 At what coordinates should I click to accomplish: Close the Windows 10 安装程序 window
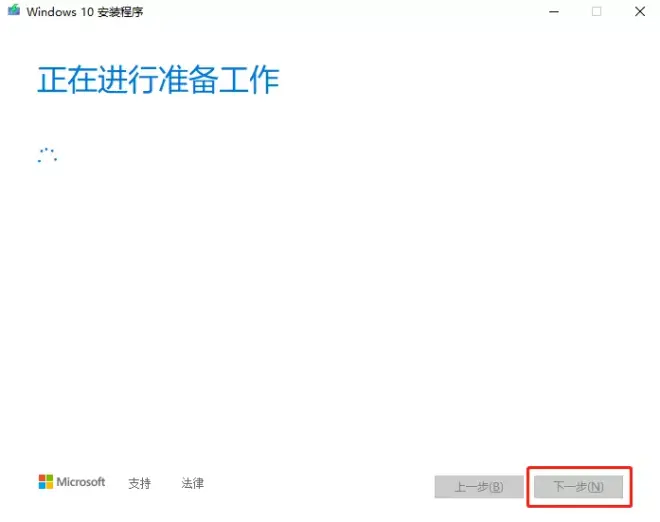640,11
